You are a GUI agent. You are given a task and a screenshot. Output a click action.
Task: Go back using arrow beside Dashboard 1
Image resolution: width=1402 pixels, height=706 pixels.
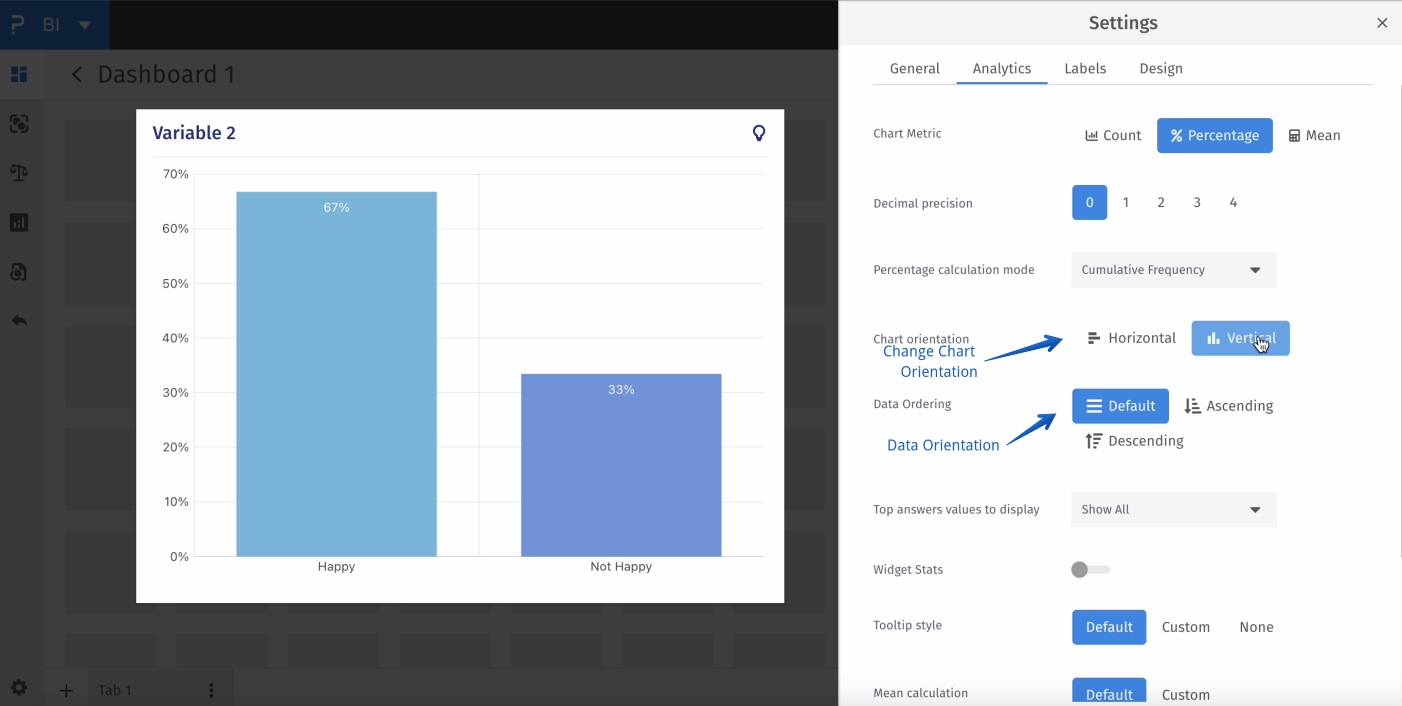tap(77, 75)
